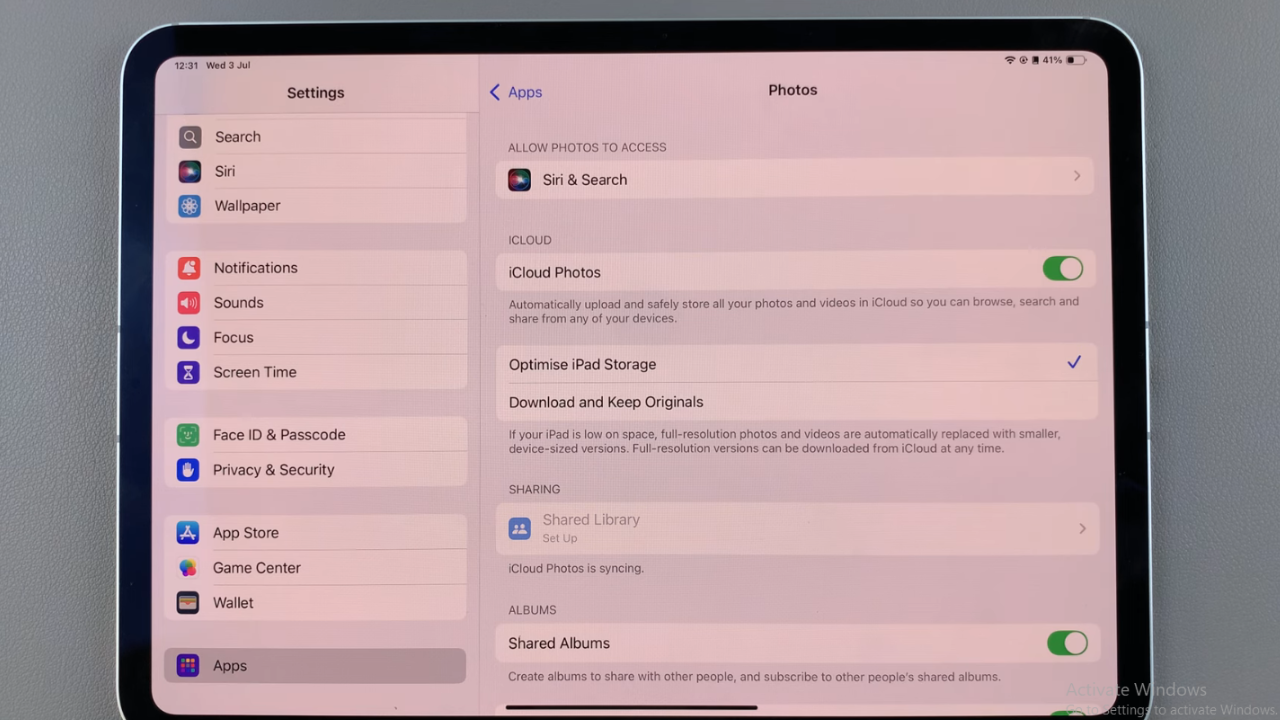Open App Store settings

pos(316,533)
